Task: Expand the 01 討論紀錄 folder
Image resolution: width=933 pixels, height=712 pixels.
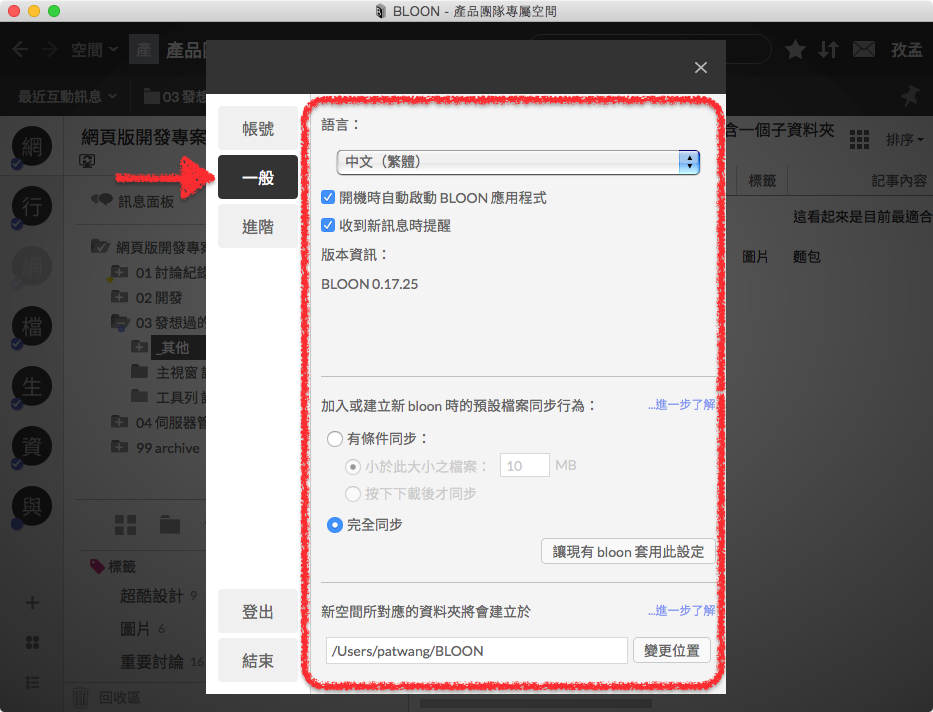Action: 120,272
